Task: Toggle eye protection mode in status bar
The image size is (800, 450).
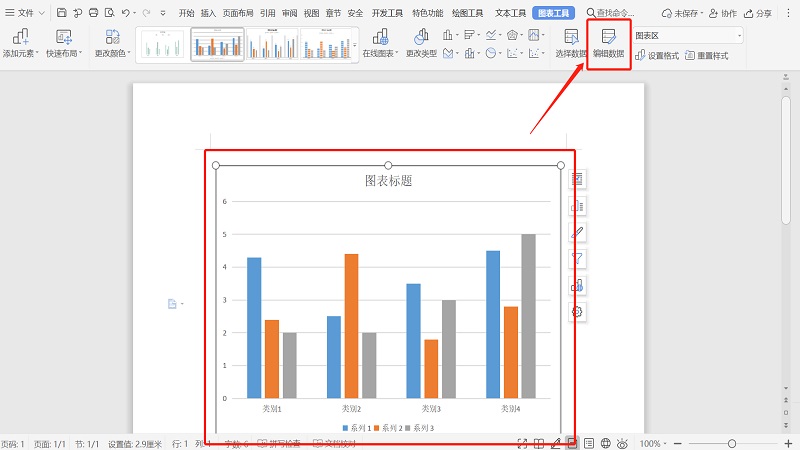Action: tap(622, 443)
